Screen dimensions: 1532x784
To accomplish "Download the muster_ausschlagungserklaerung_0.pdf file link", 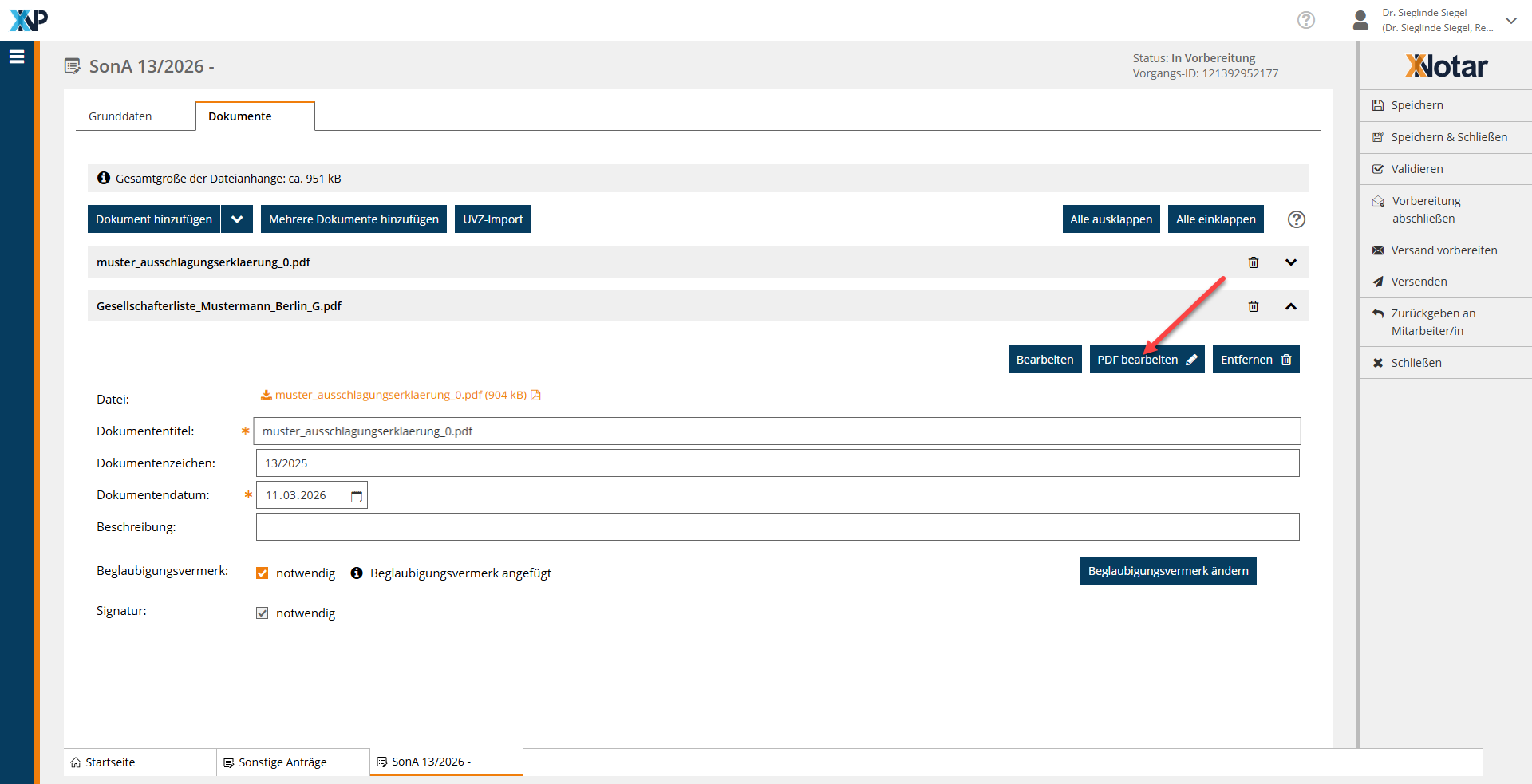I will [x=401, y=395].
